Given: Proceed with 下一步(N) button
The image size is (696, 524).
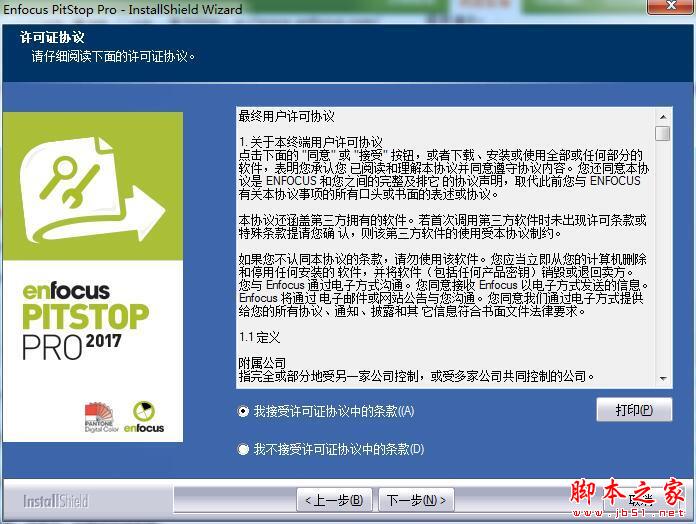Looking at the screenshot, I should [416, 500].
